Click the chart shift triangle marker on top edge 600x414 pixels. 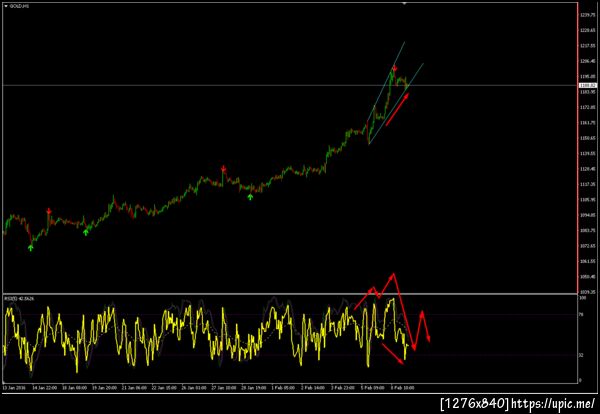404,3
